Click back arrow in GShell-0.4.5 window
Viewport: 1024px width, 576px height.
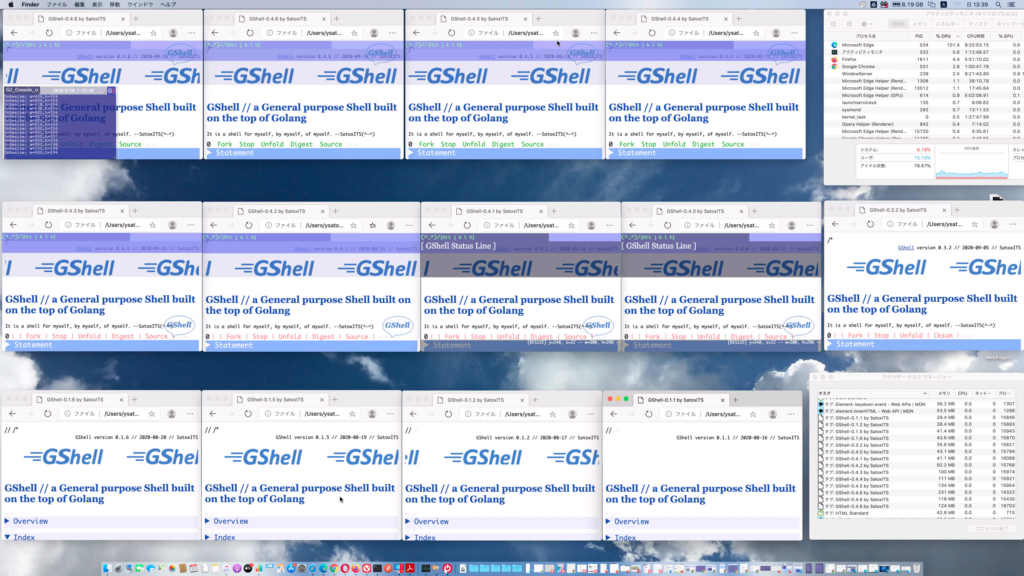pos(416,33)
